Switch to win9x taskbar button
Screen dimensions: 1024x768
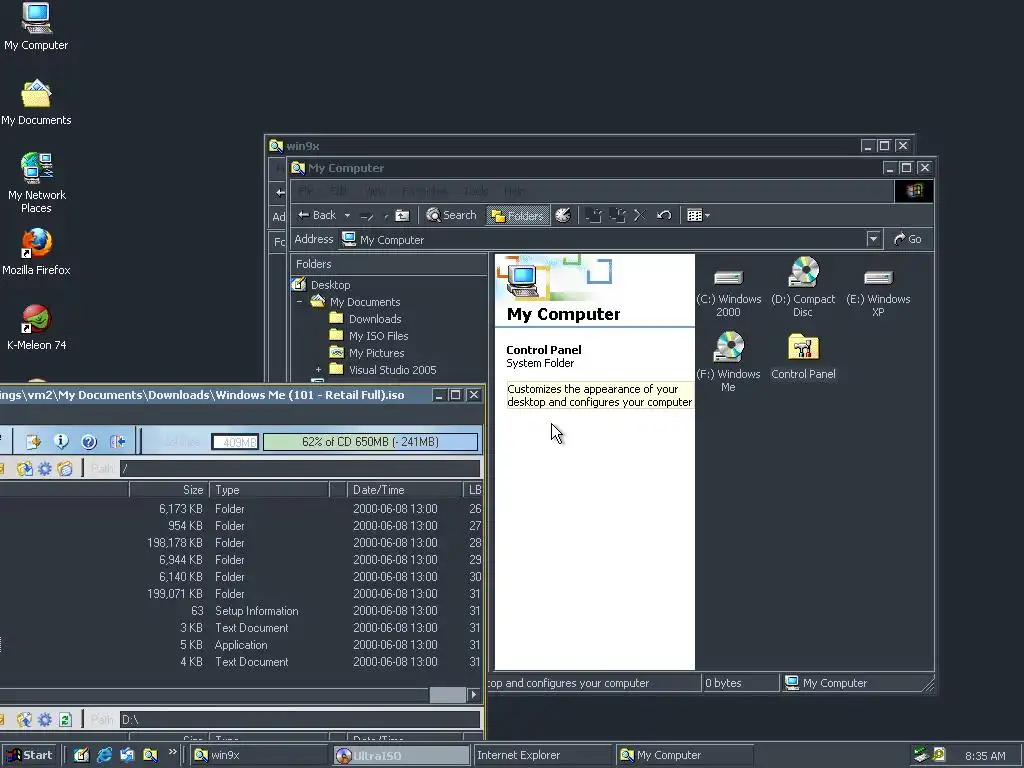[259, 755]
